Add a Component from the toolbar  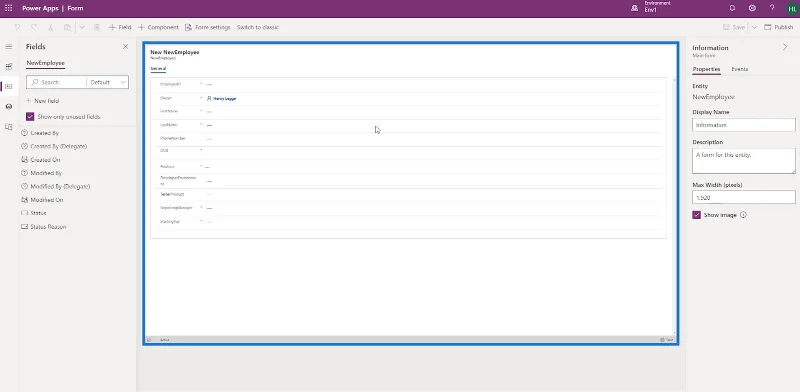[158, 28]
